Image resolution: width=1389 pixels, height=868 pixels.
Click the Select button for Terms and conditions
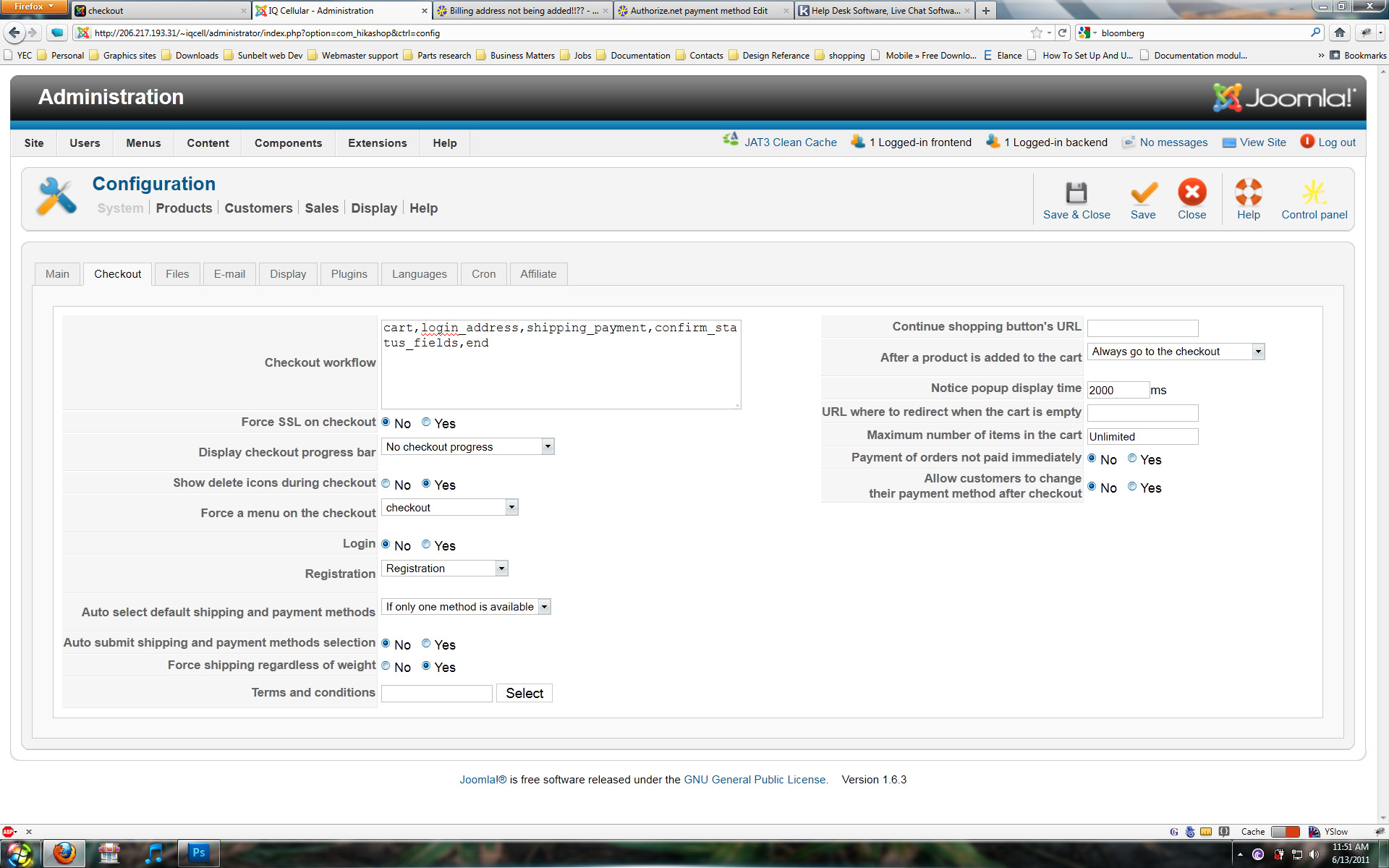tap(524, 693)
